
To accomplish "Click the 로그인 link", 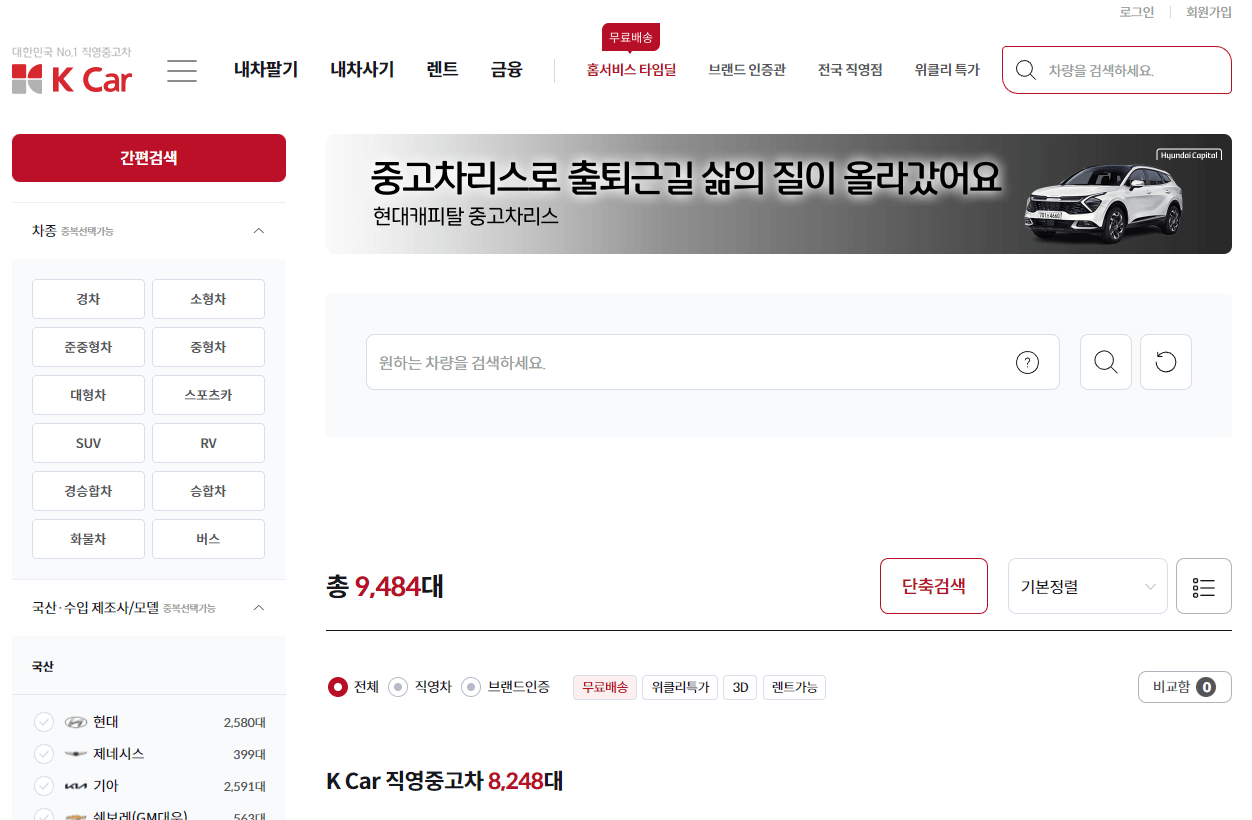I will point(1137,12).
